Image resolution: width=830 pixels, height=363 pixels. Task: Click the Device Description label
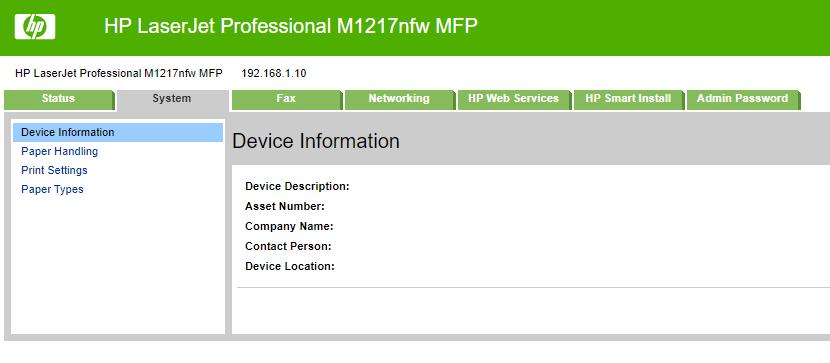pyautogui.click(x=297, y=186)
